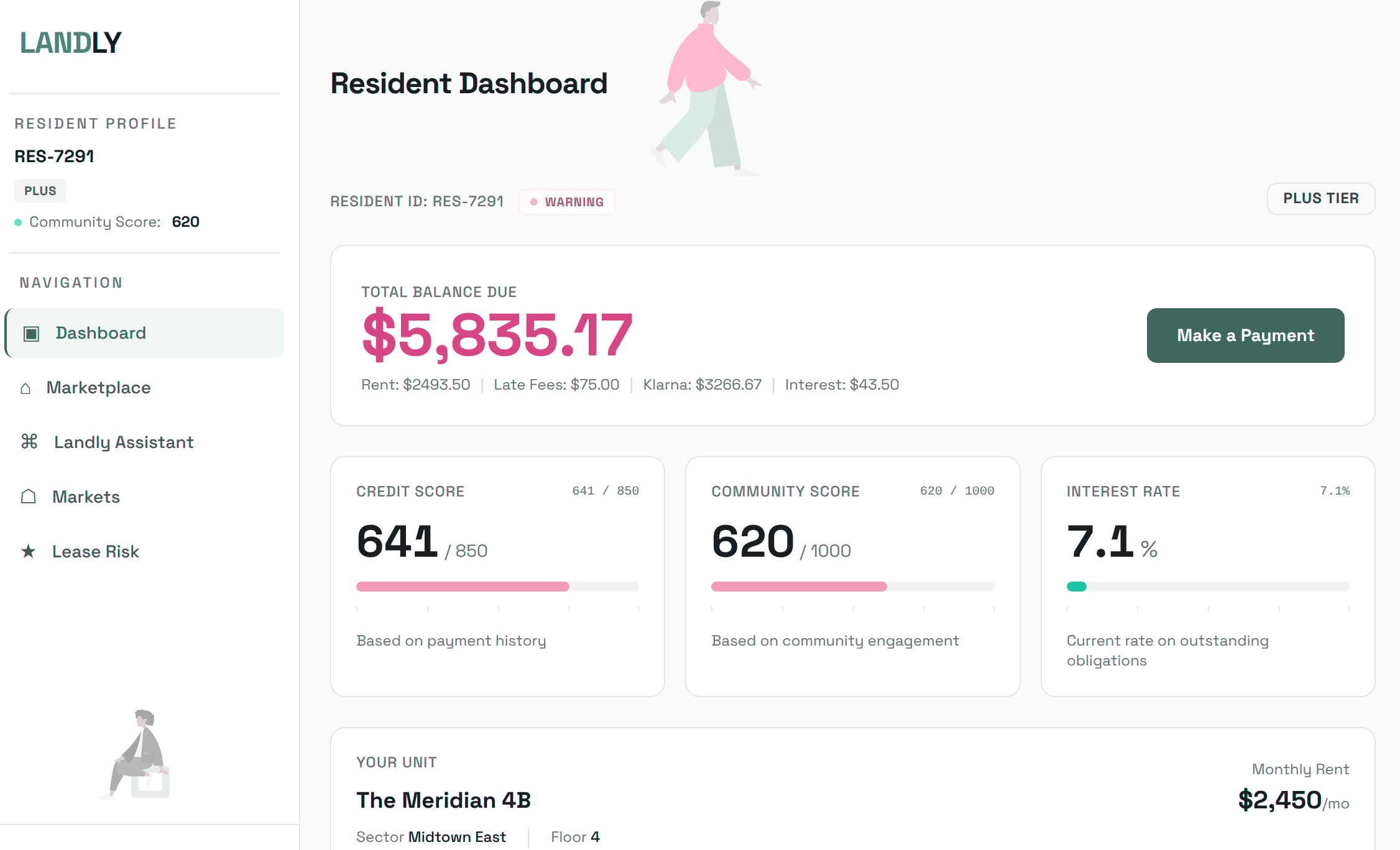Go to Landly Assistant page
This screenshot has height=850, width=1400.
tap(124, 442)
